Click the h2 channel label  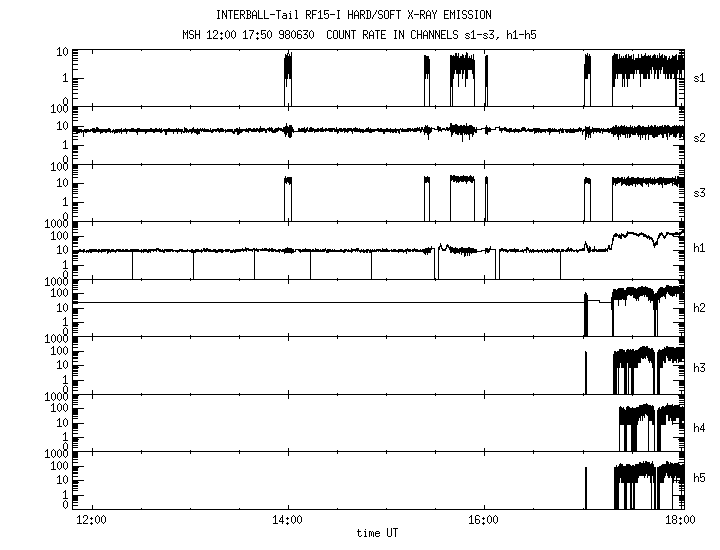pos(699,308)
